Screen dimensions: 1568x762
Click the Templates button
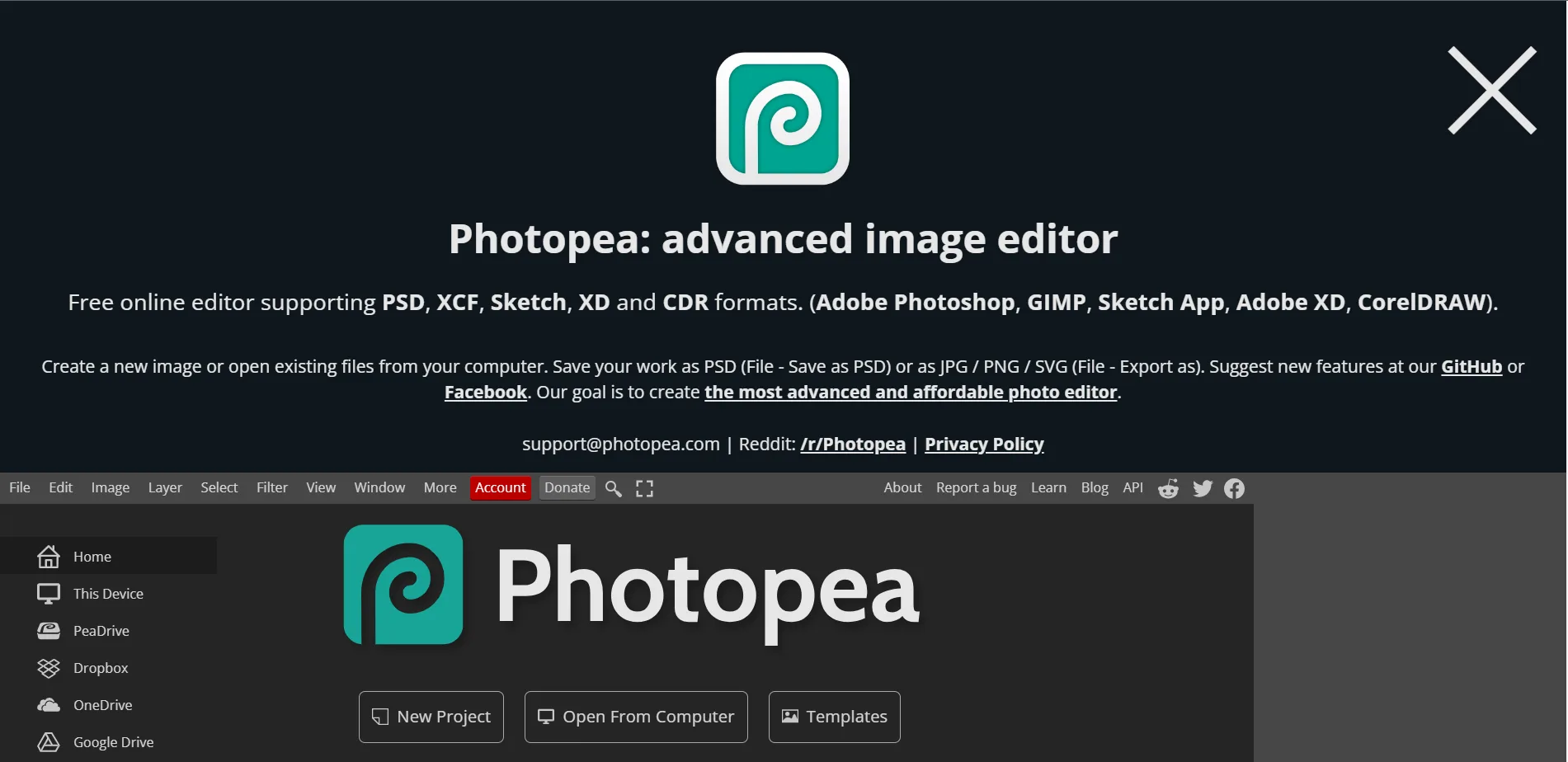tap(835, 717)
